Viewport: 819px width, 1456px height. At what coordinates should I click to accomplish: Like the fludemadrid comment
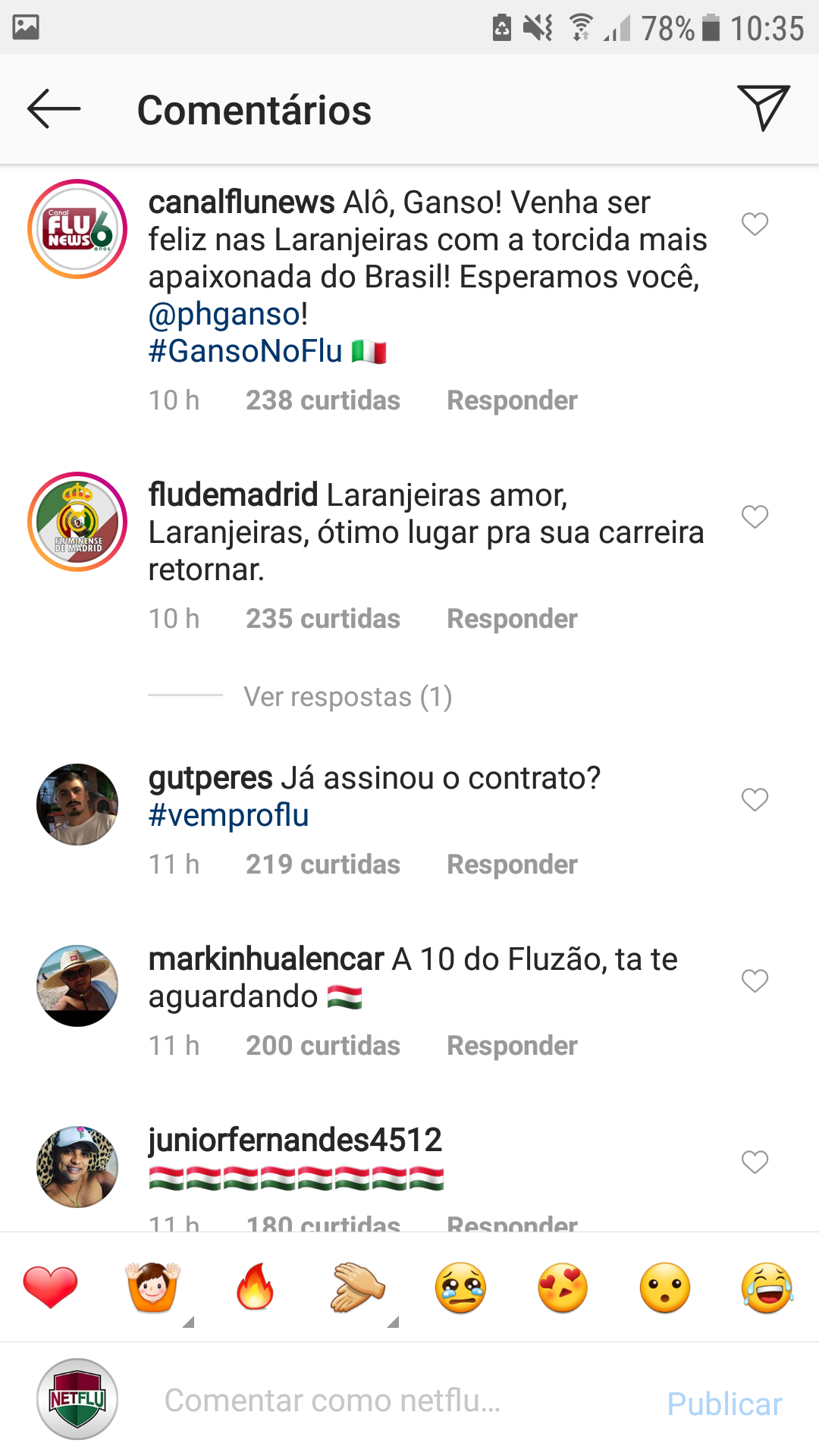[x=755, y=517]
